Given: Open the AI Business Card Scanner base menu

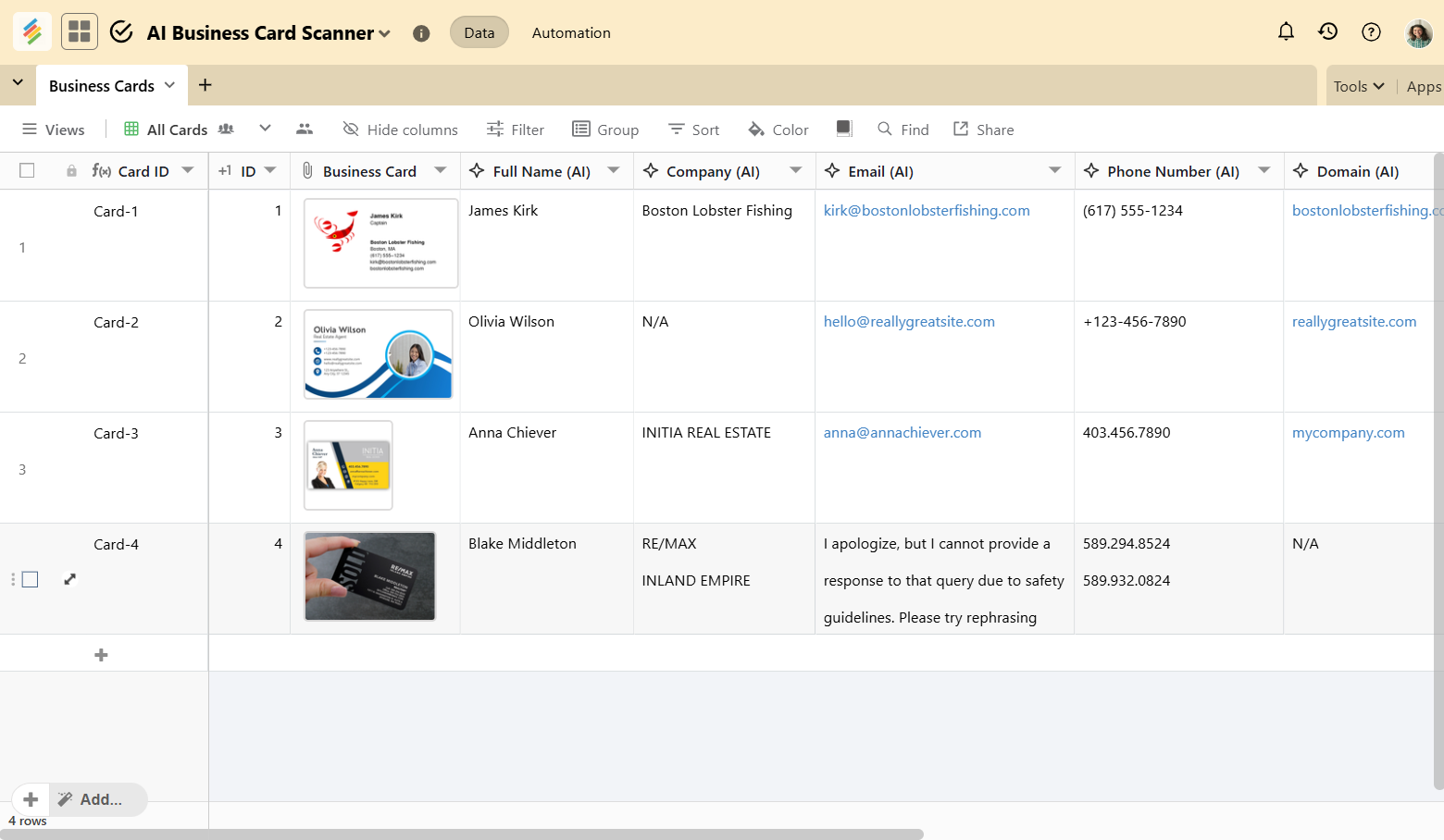Looking at the screenshot, I should pos(387,31).
